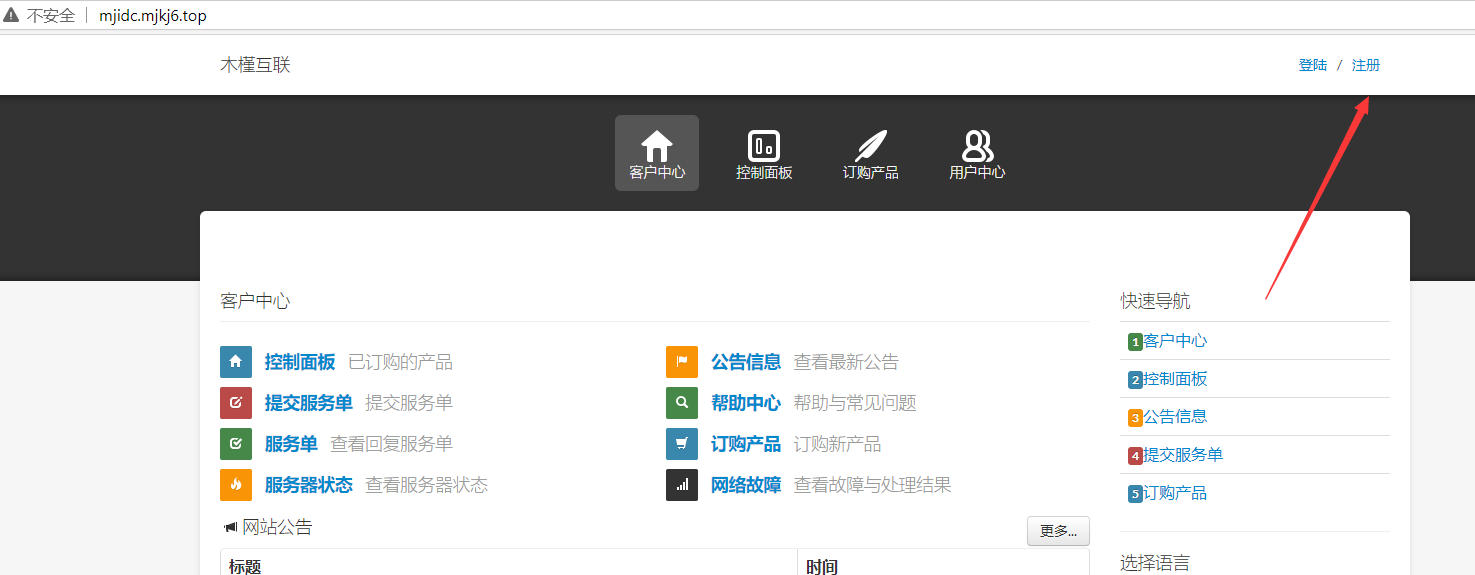
Task: Click the feather icon for 订购产品
Action: pos(870,147)
